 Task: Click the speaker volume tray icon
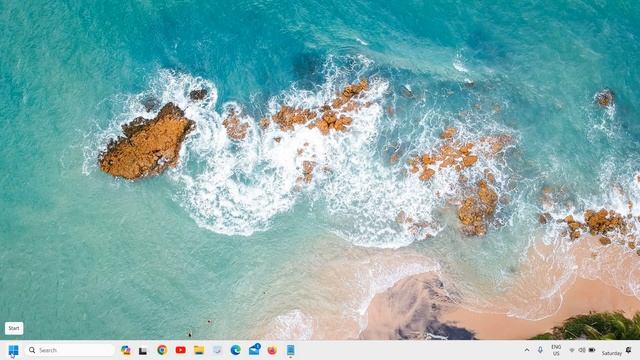point(582,350)
